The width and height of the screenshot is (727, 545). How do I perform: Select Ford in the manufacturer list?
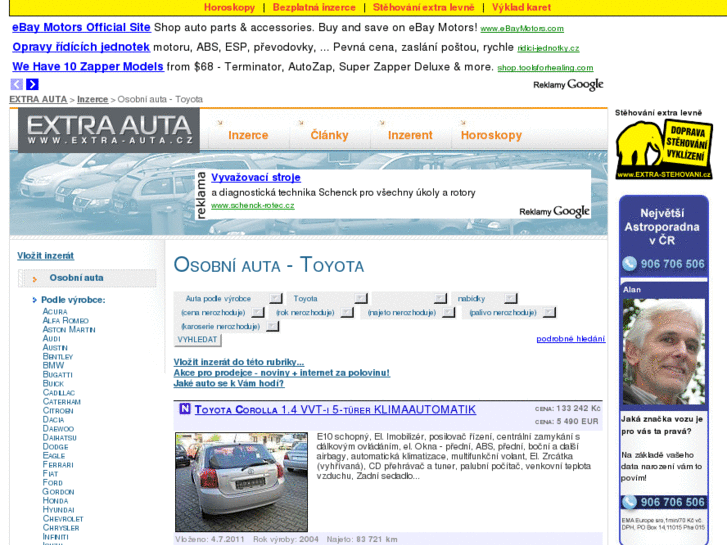point(52,482)
